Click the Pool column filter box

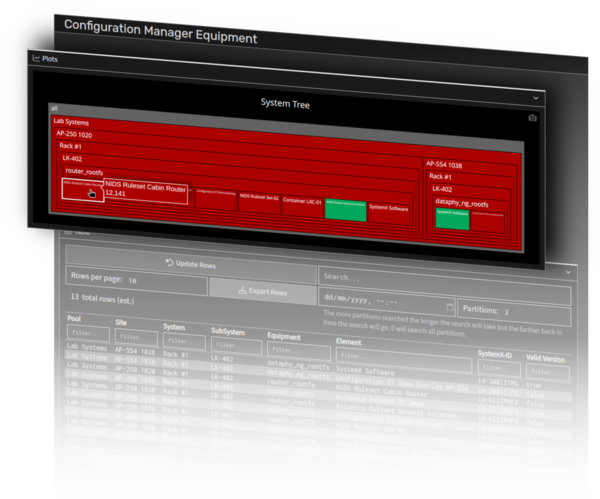(x=89, y=333)
